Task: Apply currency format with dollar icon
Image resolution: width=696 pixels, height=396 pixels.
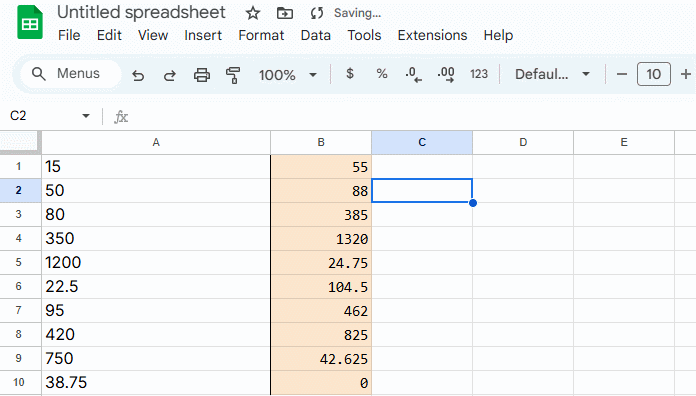Action: click(x=350, y=74)
